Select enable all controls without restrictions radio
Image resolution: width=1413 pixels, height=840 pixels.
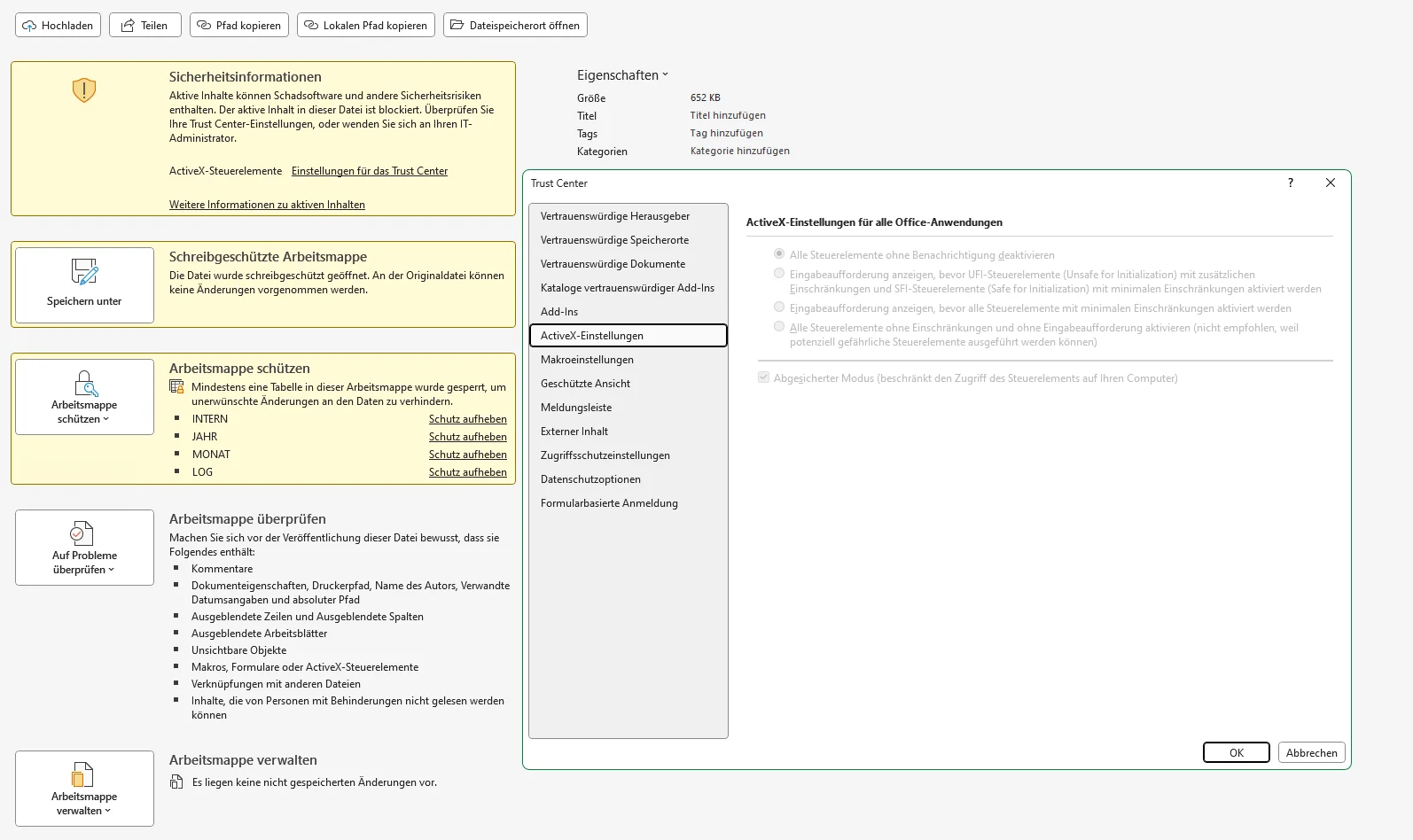[779, 326]
